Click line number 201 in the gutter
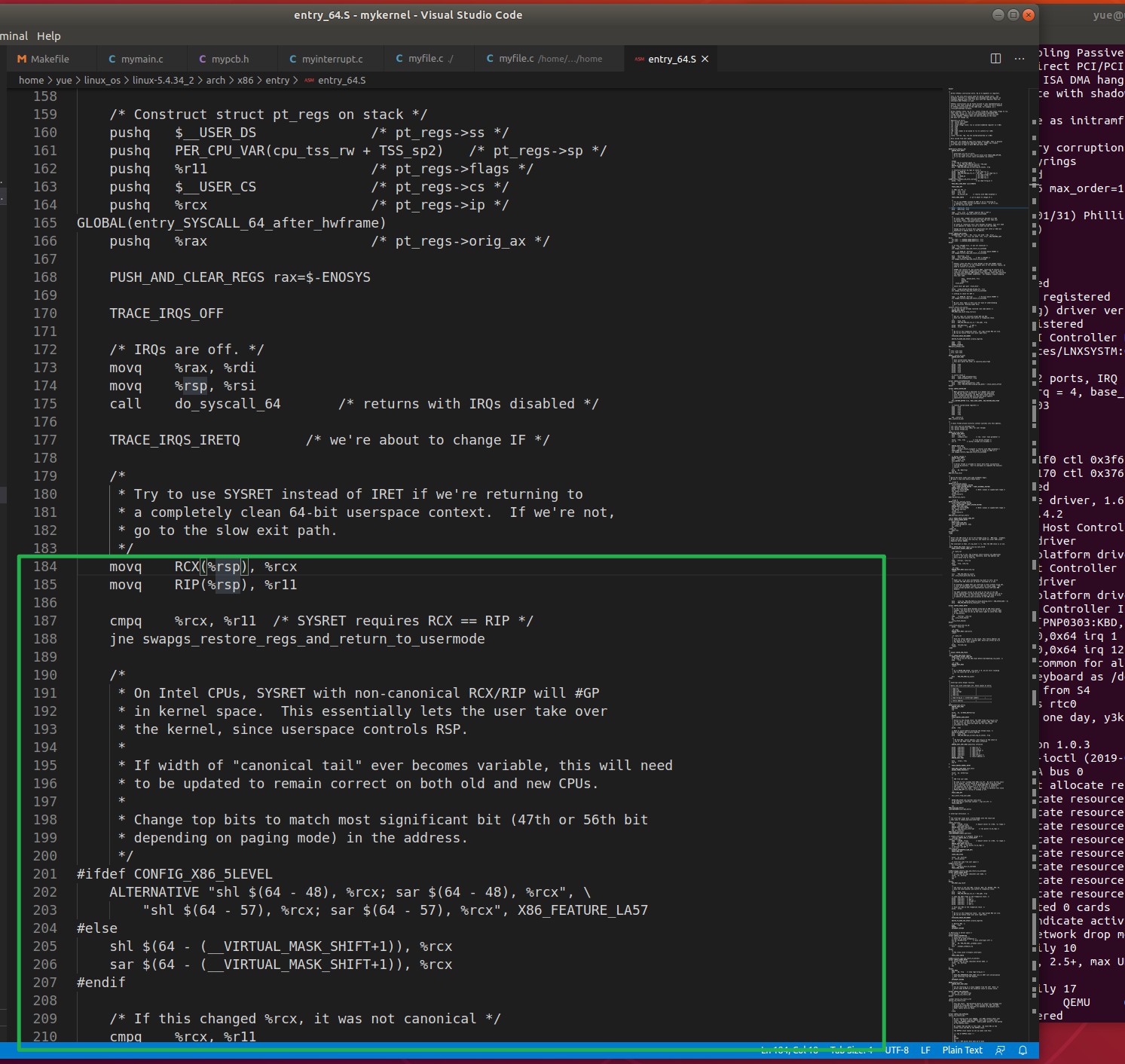The image size is (1125, 1064). tap(45, 874)
